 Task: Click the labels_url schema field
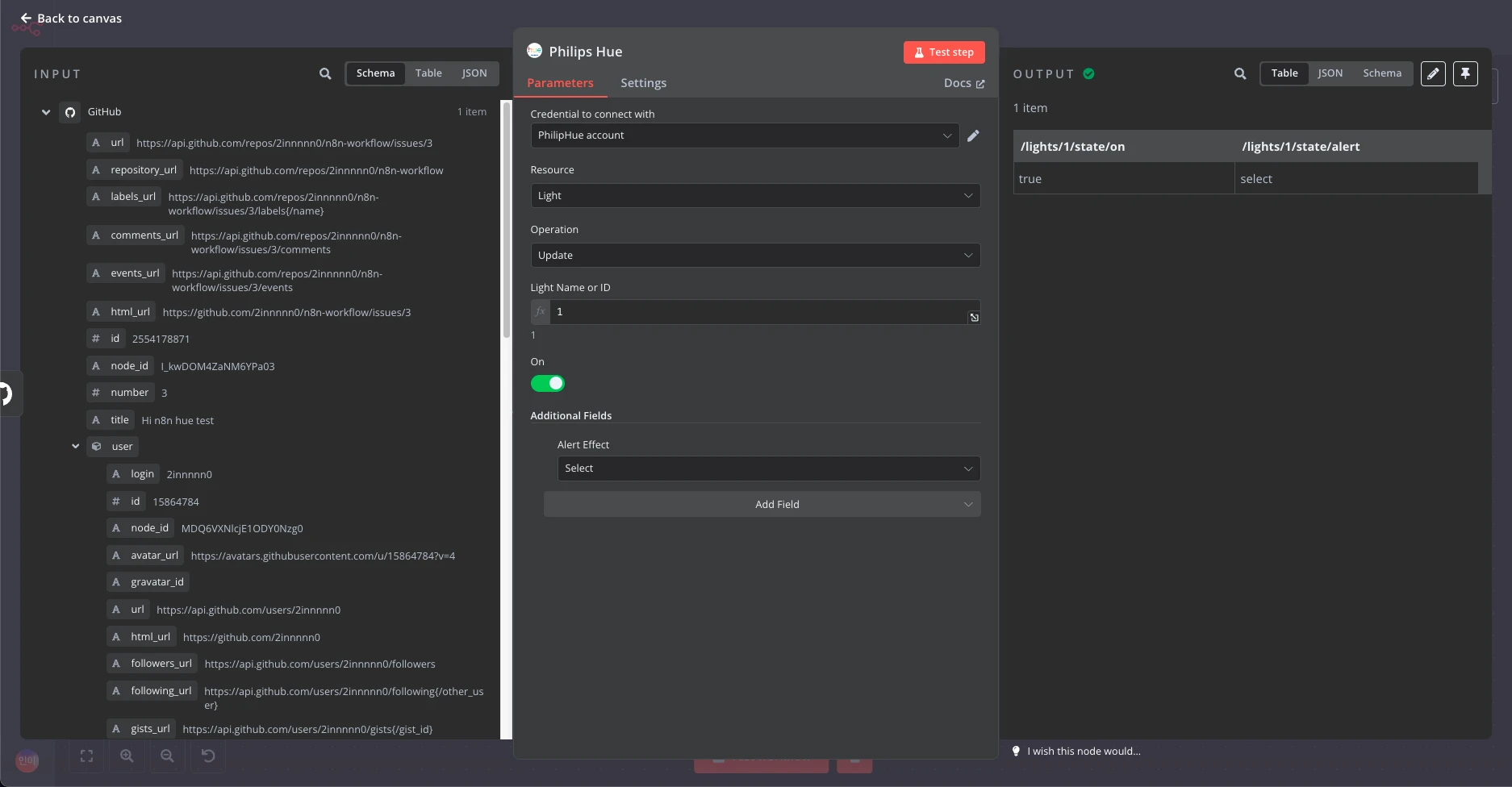coord(124,197)
